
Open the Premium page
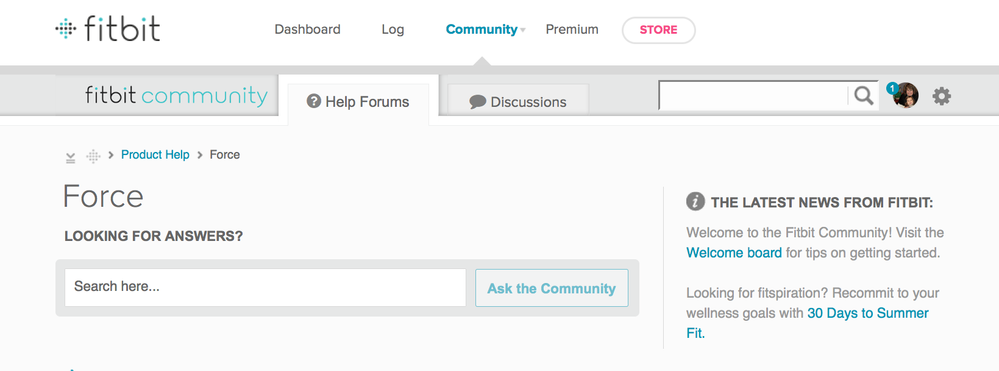point(572,29)
